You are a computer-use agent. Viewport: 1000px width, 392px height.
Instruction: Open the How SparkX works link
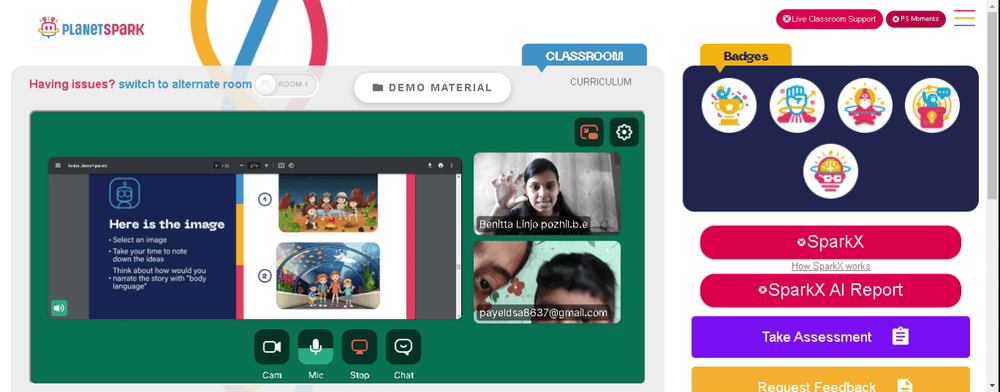pyautogui.click(x=830, y=266)
